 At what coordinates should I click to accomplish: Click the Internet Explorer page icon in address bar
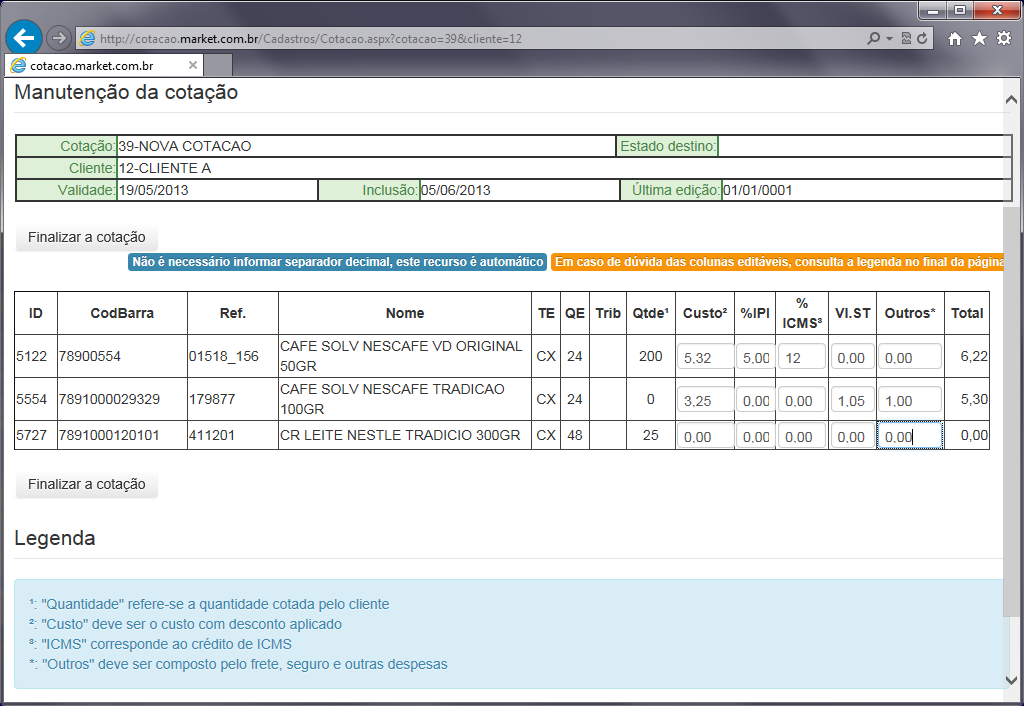tap(87, 39)
